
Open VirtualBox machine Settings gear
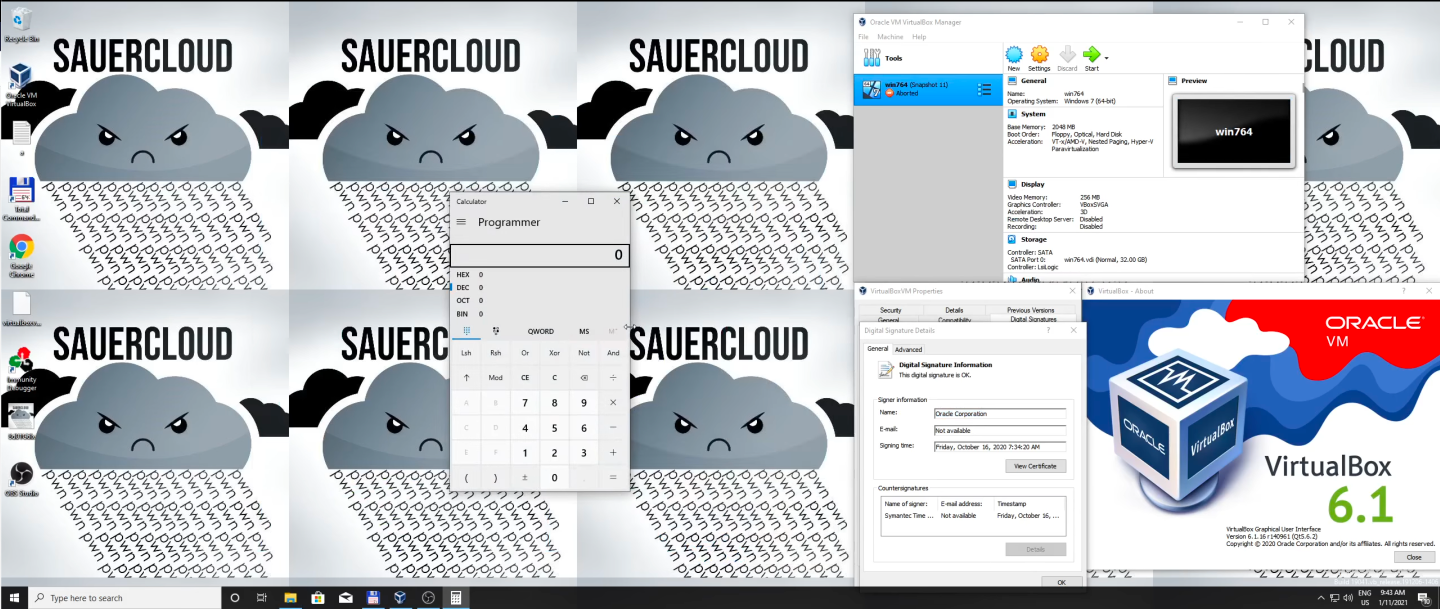coord(1039,57)
